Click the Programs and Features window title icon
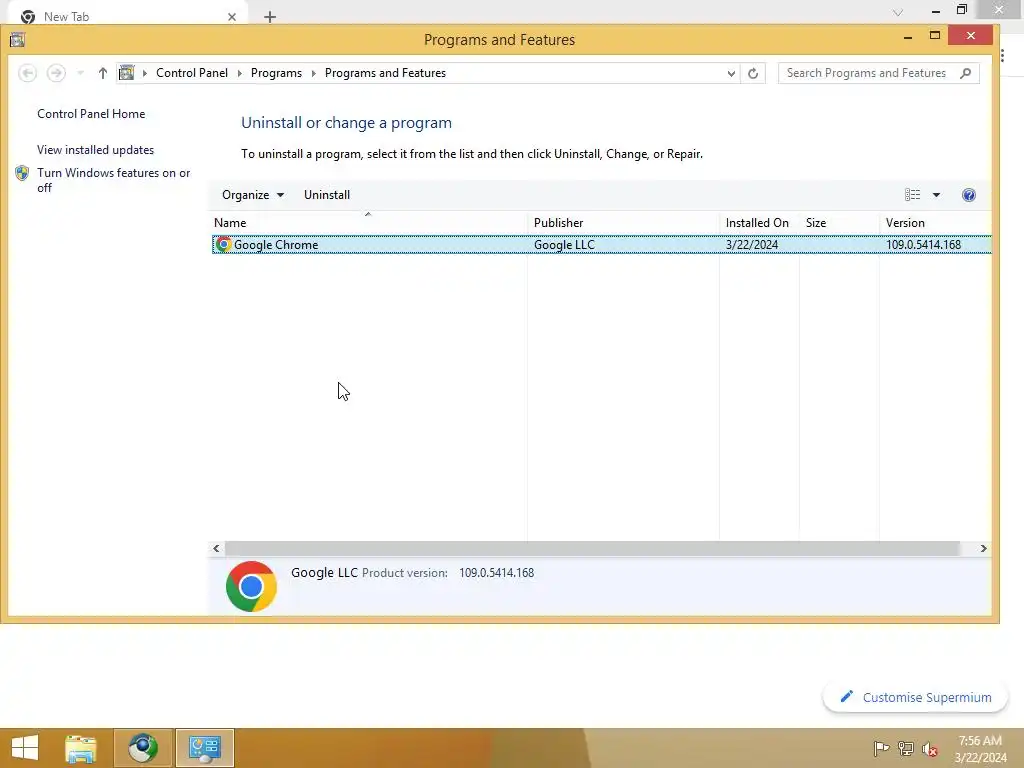This screenshot has height=768, width=1024. (x=18, y=40)
